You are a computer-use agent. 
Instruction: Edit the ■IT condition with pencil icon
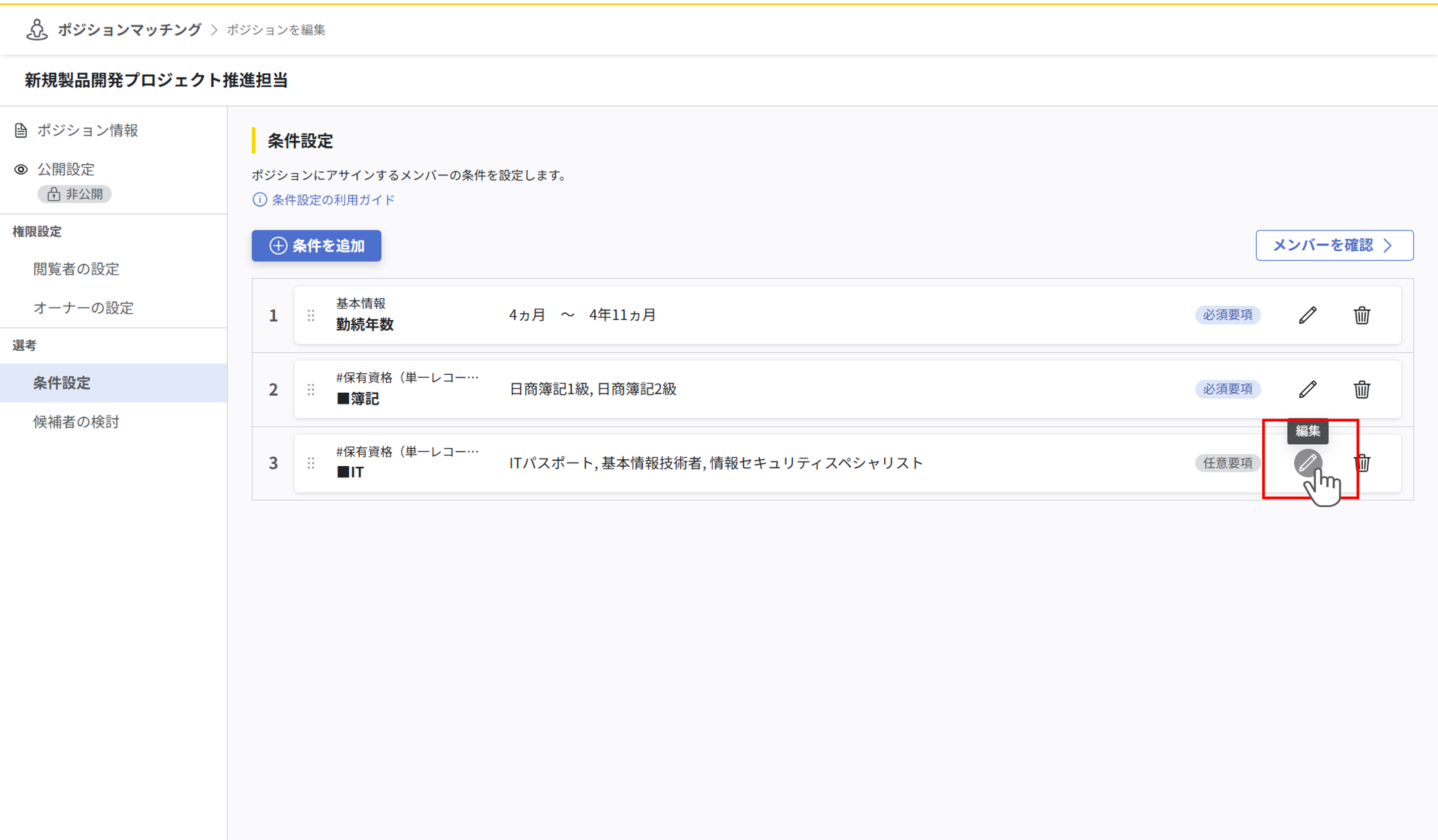[x=1307, y=463]
